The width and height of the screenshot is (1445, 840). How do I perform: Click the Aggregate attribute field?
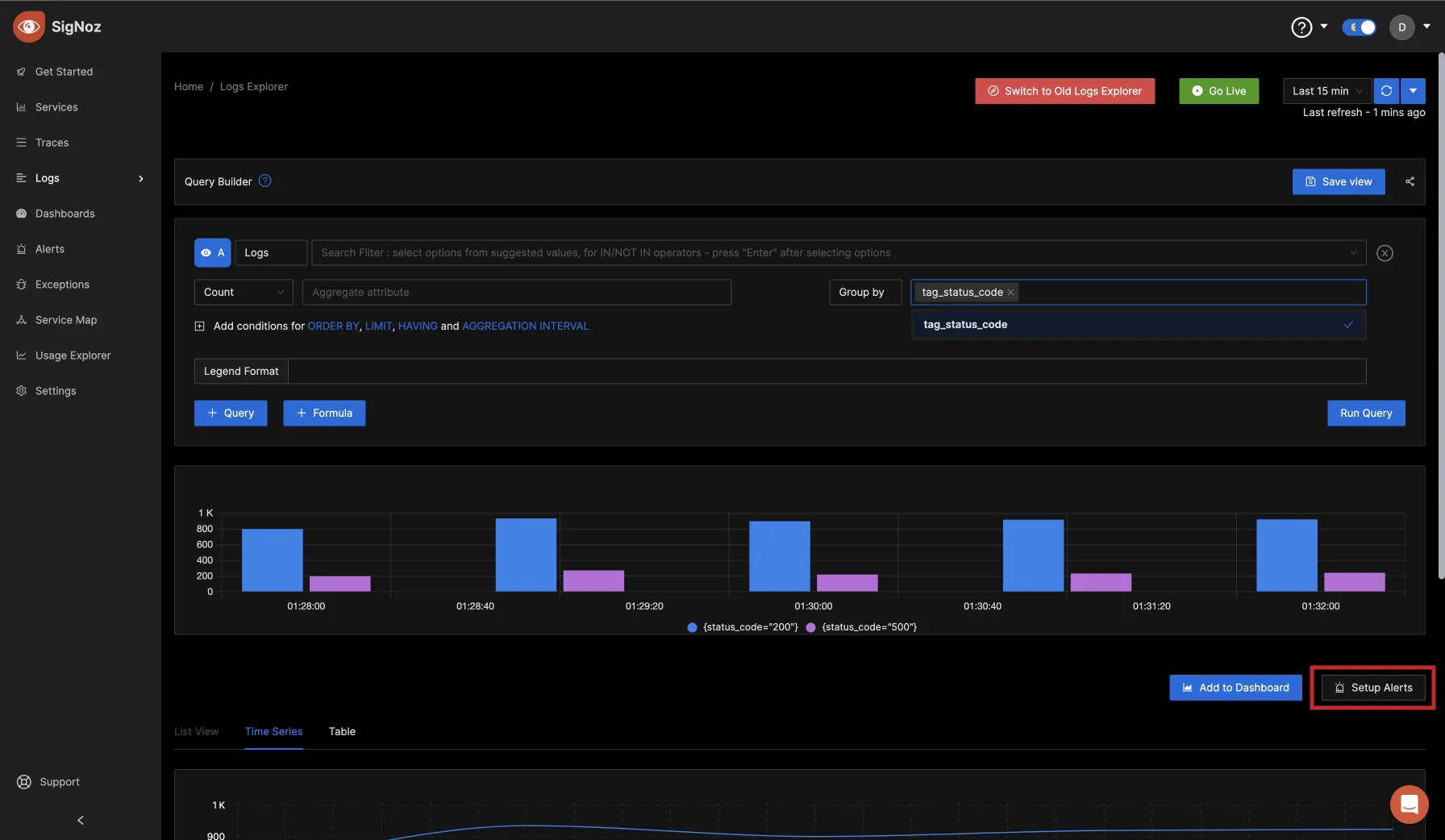[x=517, y=292]
